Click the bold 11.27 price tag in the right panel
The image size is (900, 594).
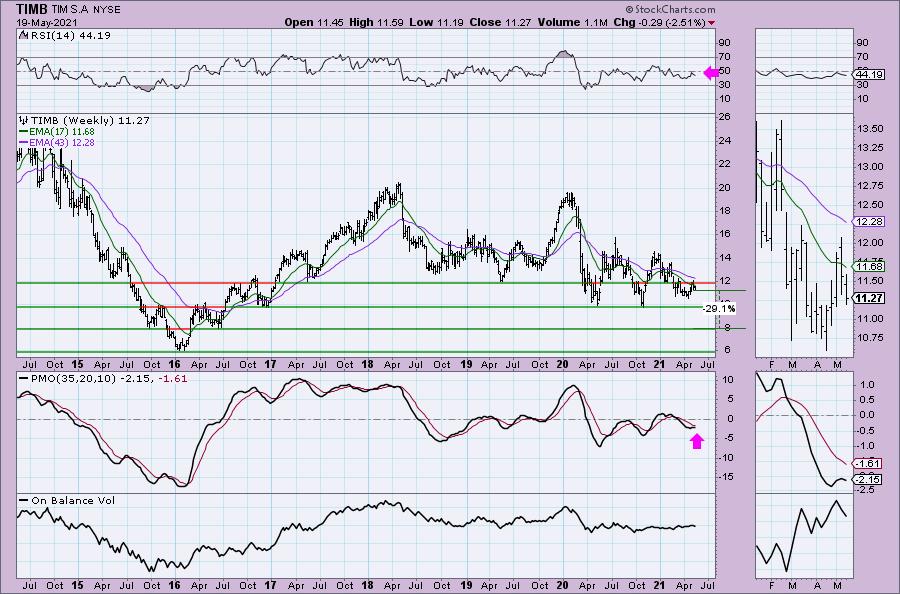[868, 298]
